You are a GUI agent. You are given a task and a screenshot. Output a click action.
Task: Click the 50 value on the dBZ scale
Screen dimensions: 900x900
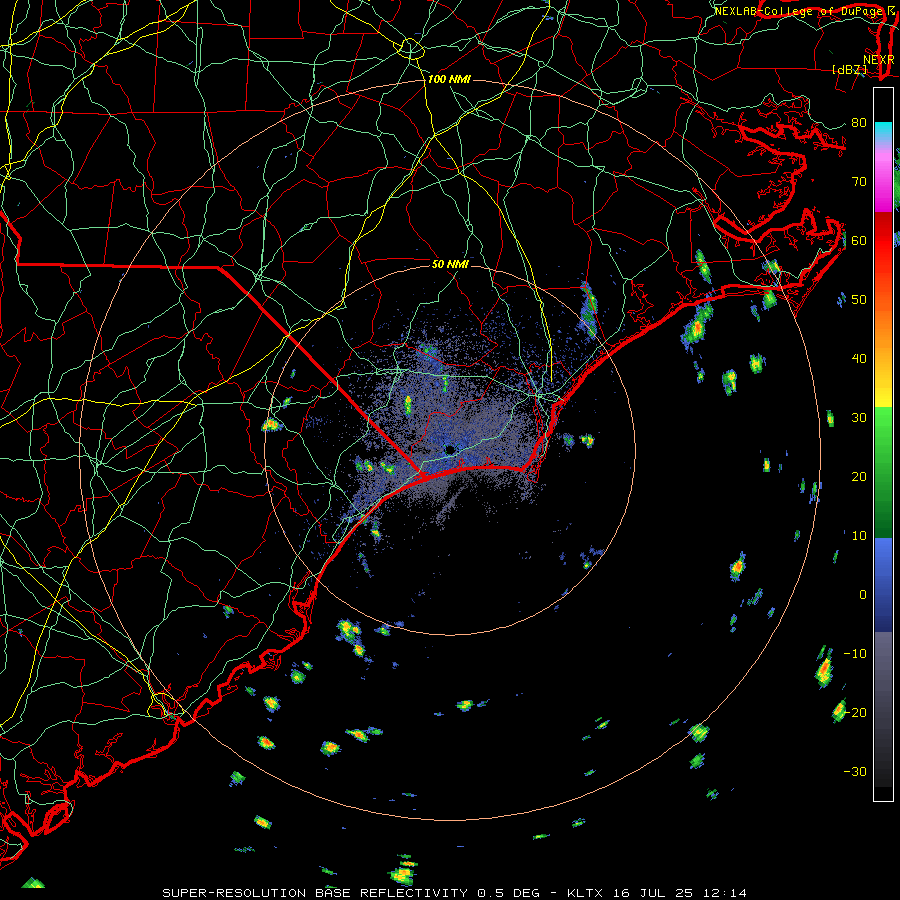coord(859,300)
